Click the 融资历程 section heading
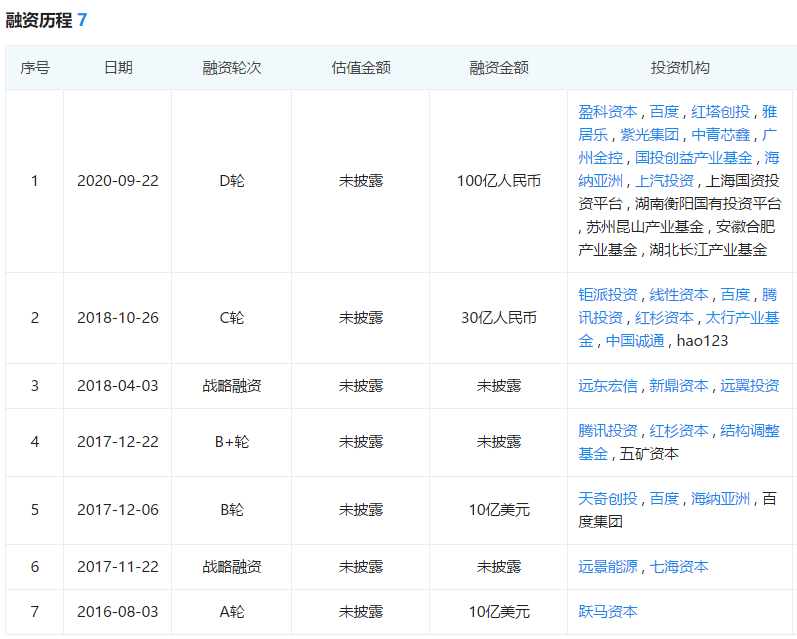Image resolution: width=797 pixels, height=639 pixels. 39,20
